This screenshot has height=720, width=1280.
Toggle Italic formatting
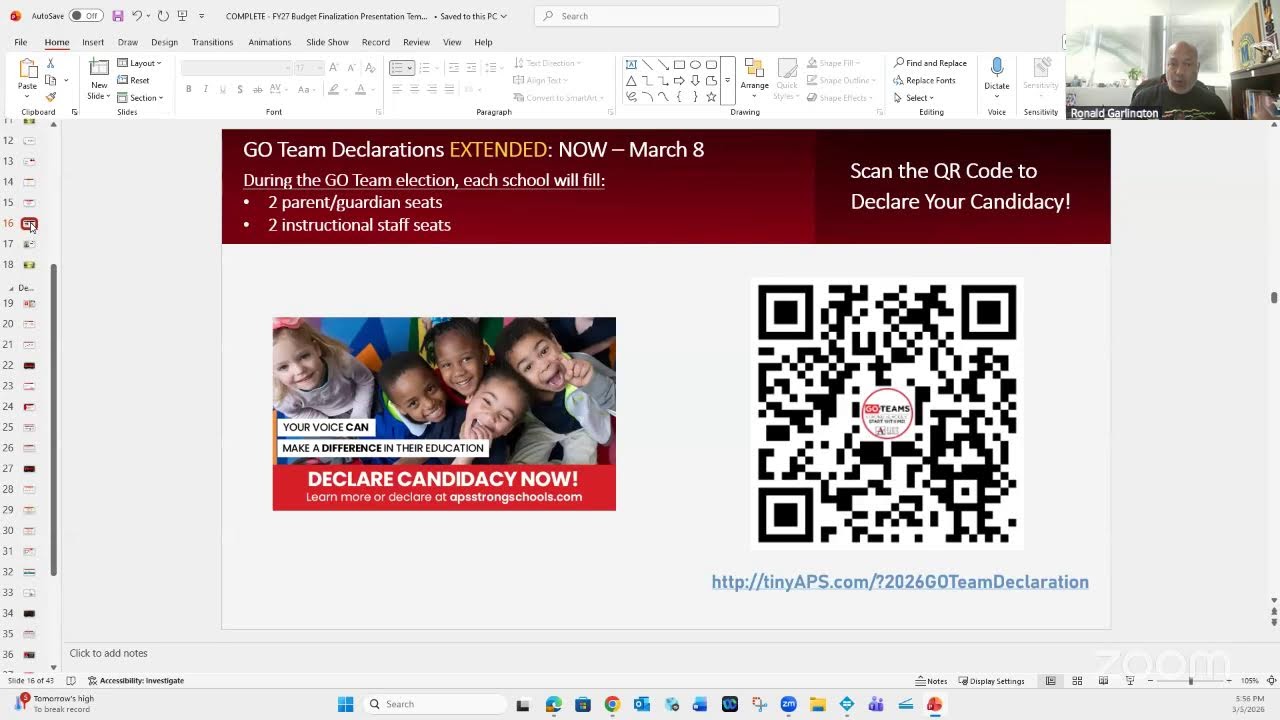[x=205, y=89]
